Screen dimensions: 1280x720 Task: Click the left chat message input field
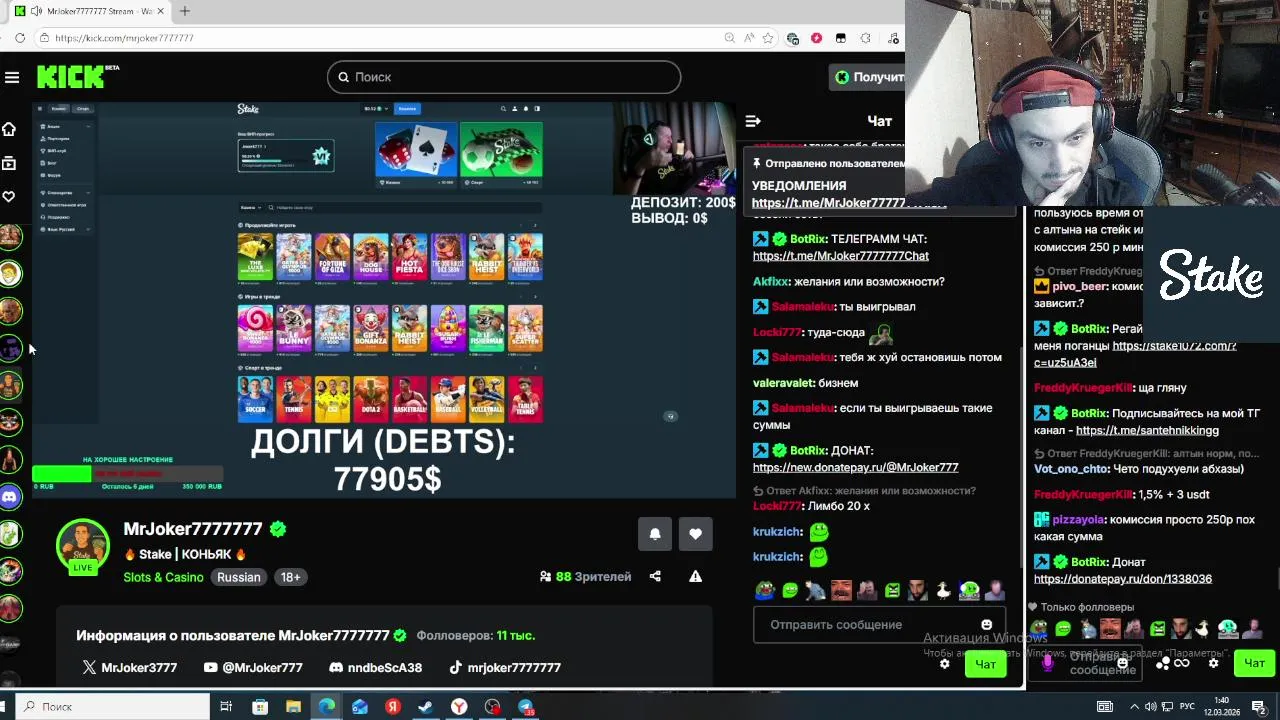pos(880,624)
